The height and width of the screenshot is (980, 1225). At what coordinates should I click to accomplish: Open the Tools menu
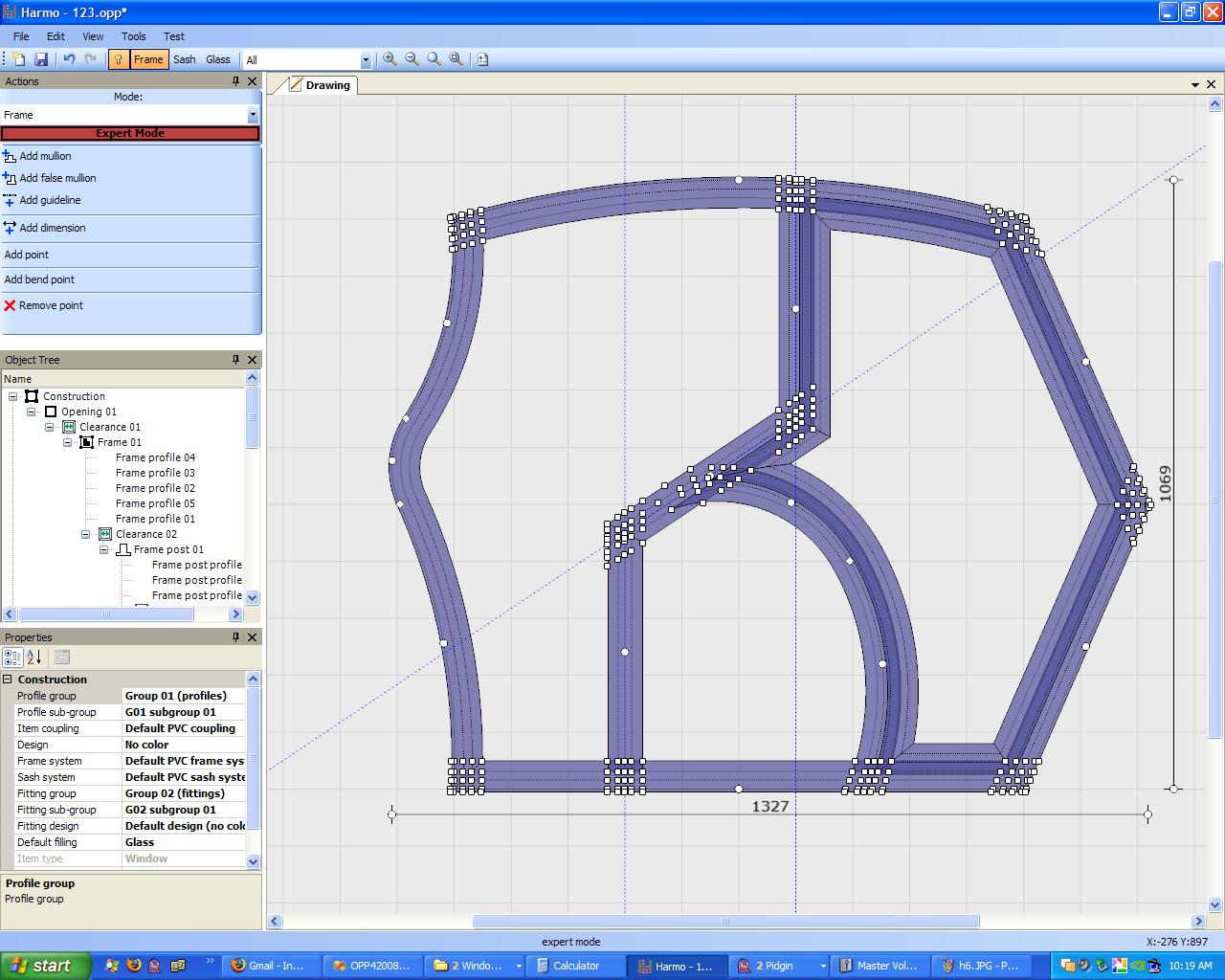pos(133,36)
